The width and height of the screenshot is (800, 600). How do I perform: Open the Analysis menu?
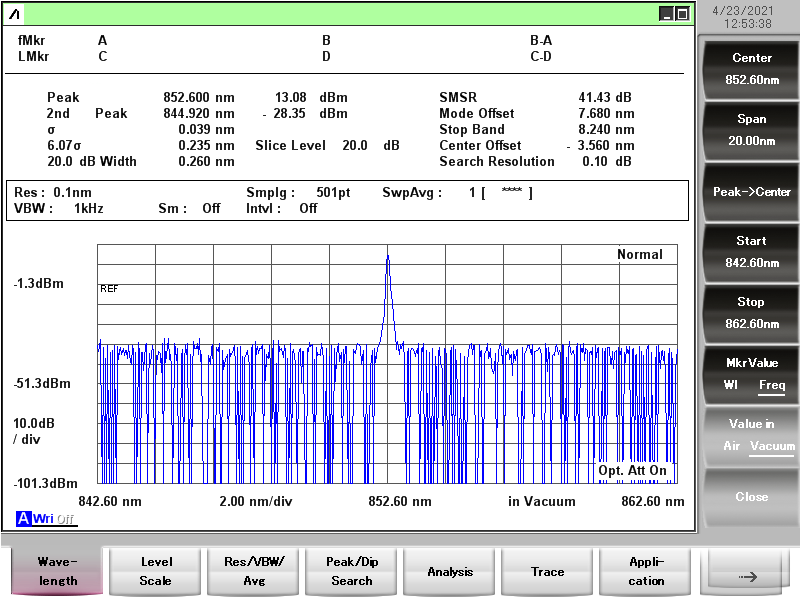pyautogui.click(x=450, y=571)
